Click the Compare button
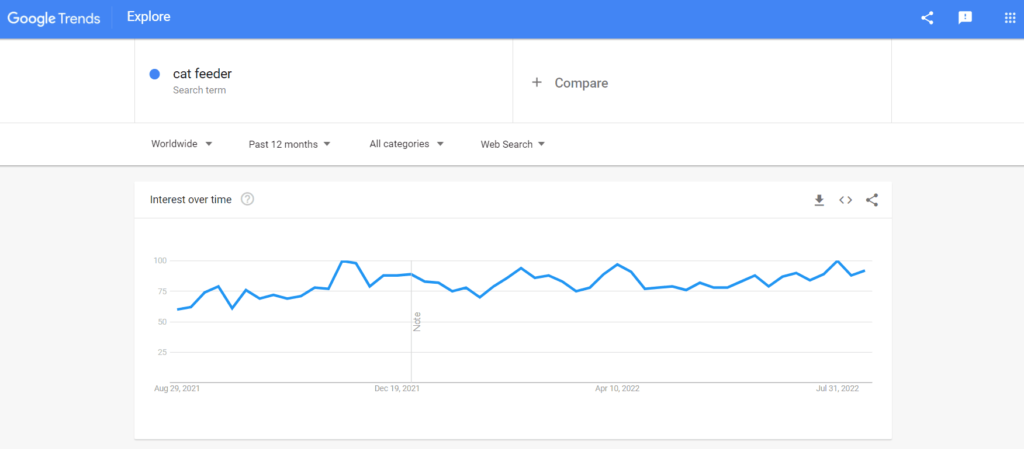This screenshot has height=449, width=1024. coord(569,83)
